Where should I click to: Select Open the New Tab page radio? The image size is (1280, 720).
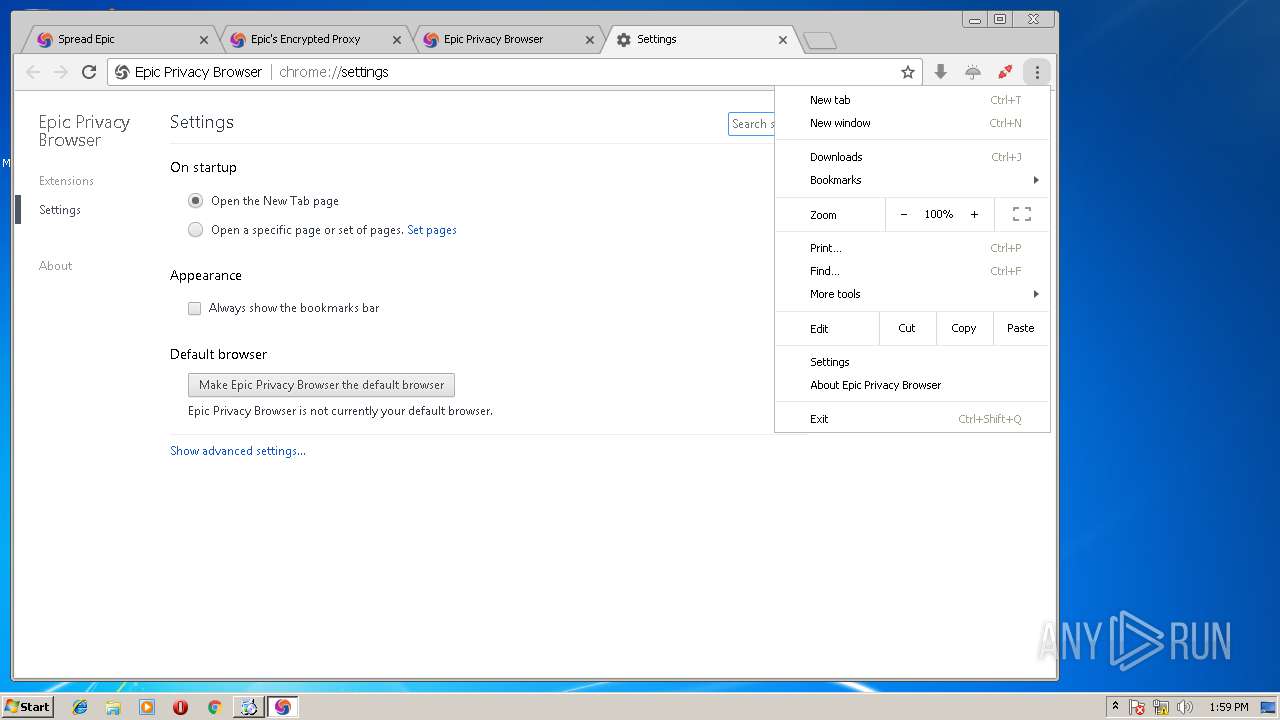[x=195, y=201]
